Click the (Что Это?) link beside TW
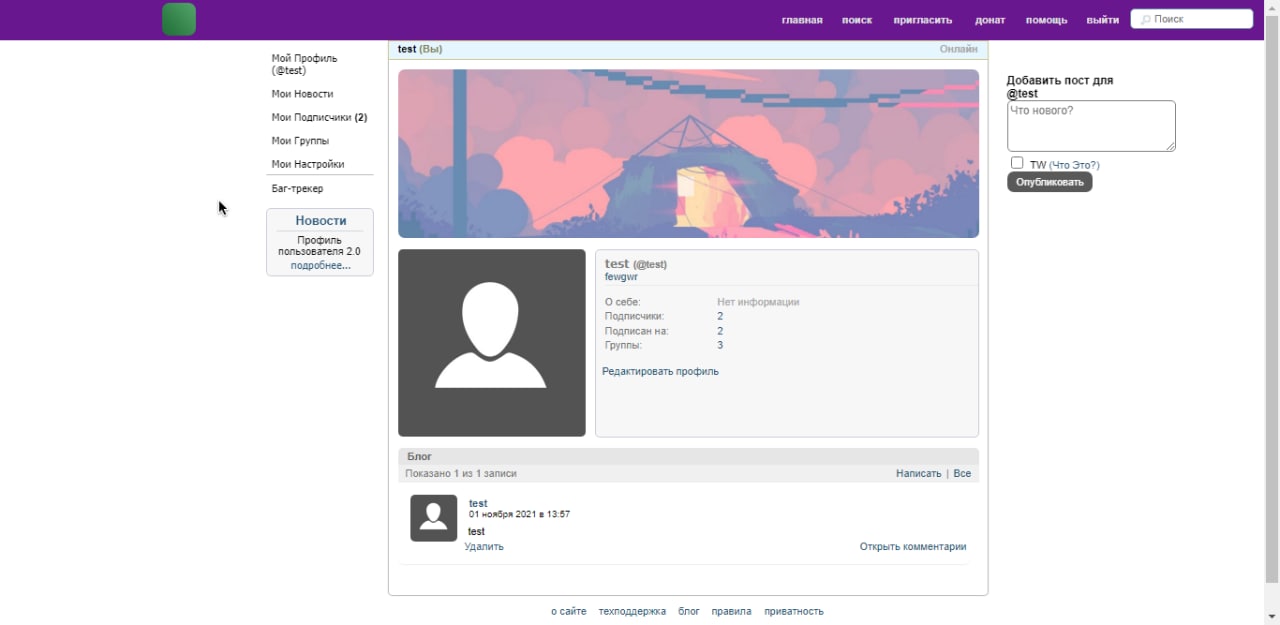This screenshot has height=625, width=1280. pyautogui.click(x=1074, y=165)
